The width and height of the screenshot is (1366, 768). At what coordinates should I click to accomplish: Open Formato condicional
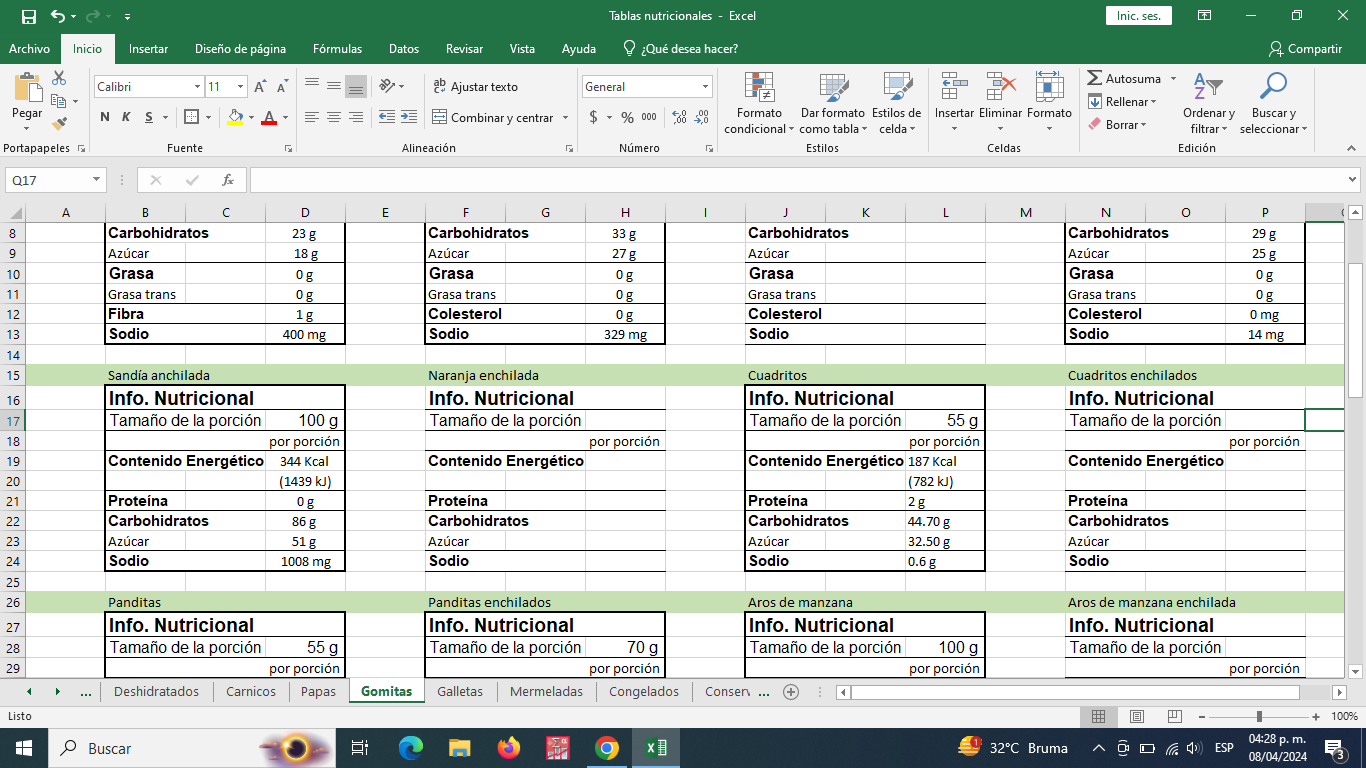click(x=759, y=103)
